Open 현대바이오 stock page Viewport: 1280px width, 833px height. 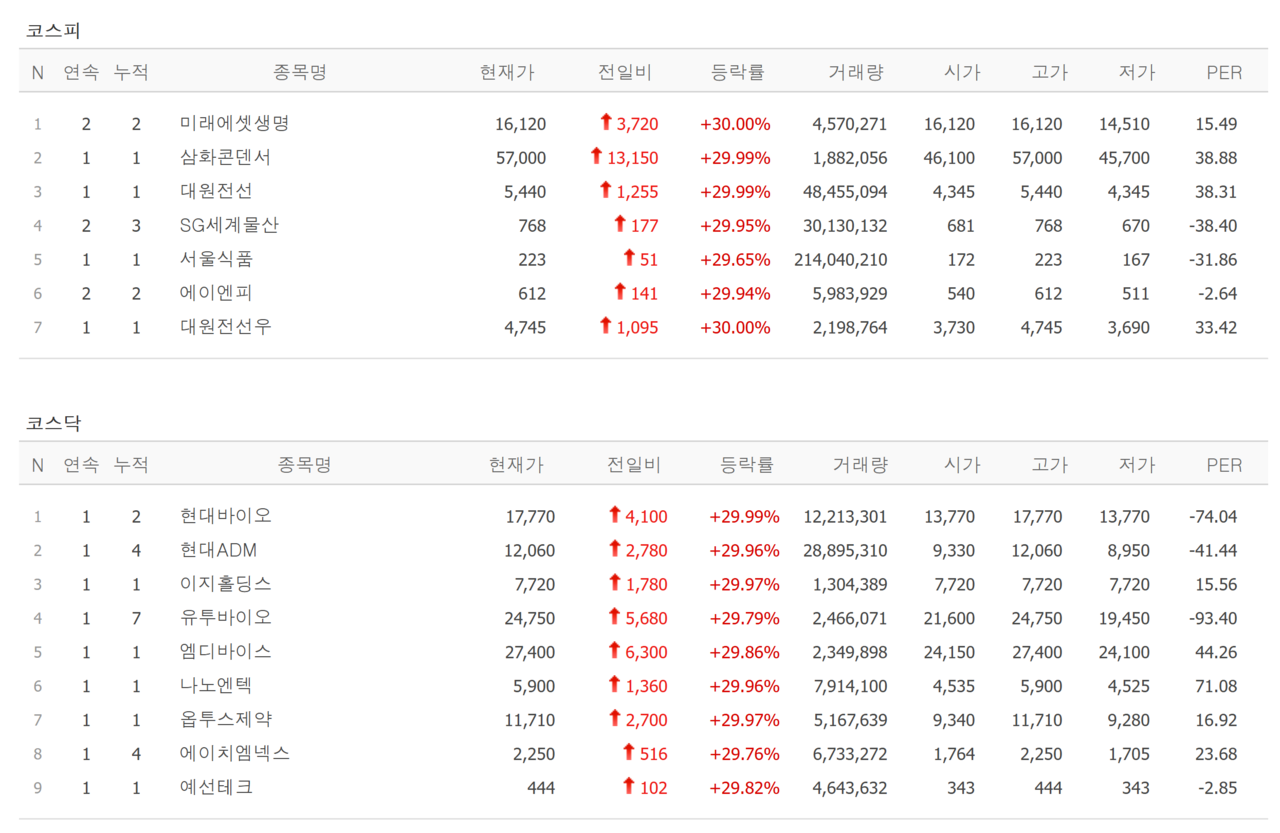click(226, 517)
